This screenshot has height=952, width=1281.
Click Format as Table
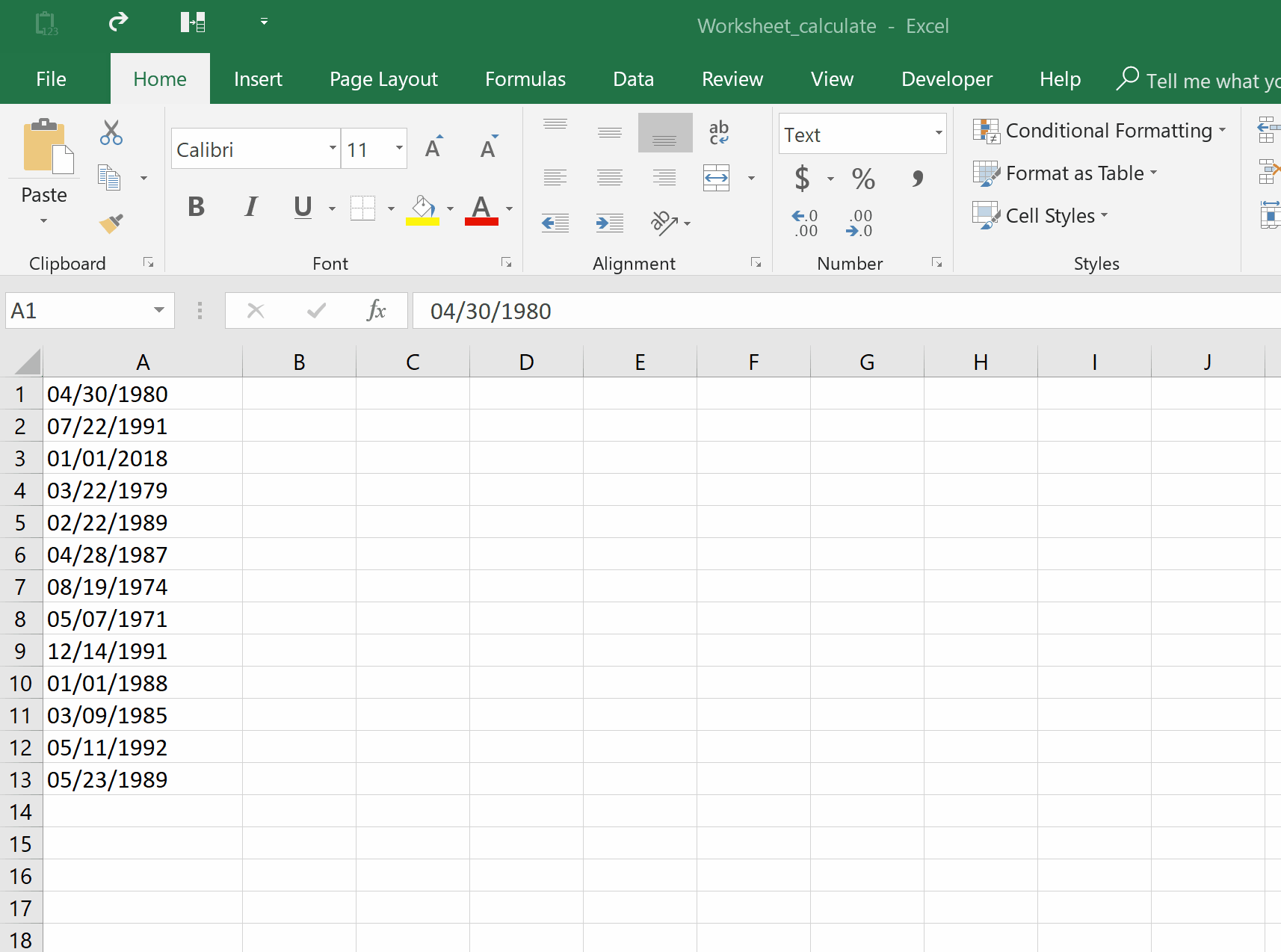(x=1074, y=173)
